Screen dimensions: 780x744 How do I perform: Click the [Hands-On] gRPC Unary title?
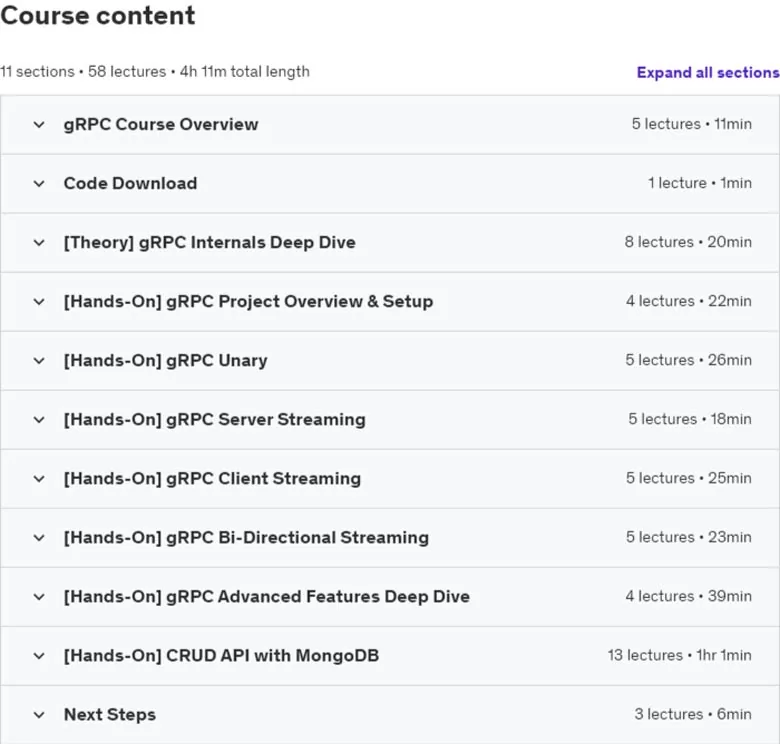pos(165,361)
